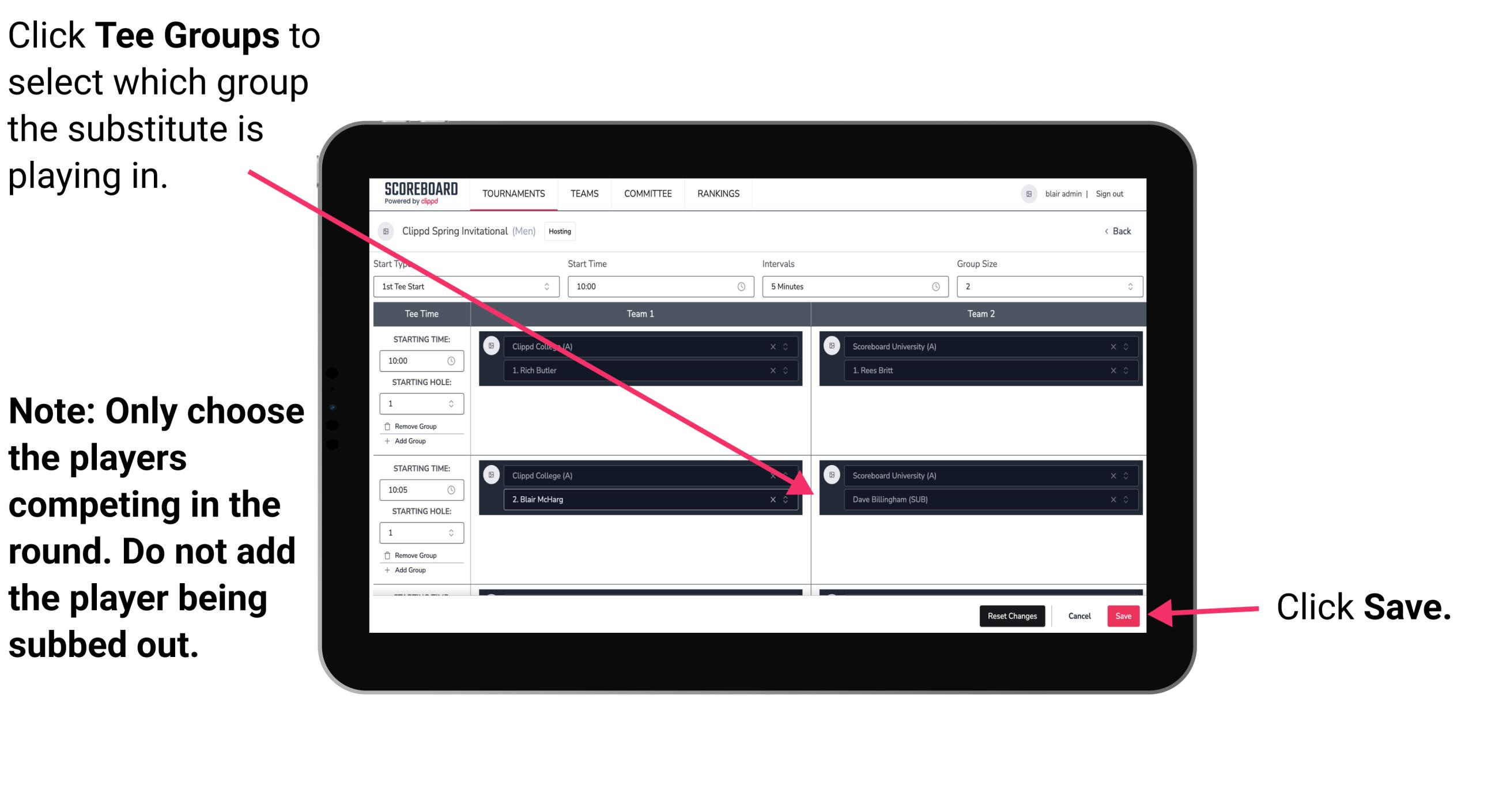Viewport: 1510px width, 812px height.
Task: Open the TOURNAMENTS menu tab
Action: (x=511, y=194)
